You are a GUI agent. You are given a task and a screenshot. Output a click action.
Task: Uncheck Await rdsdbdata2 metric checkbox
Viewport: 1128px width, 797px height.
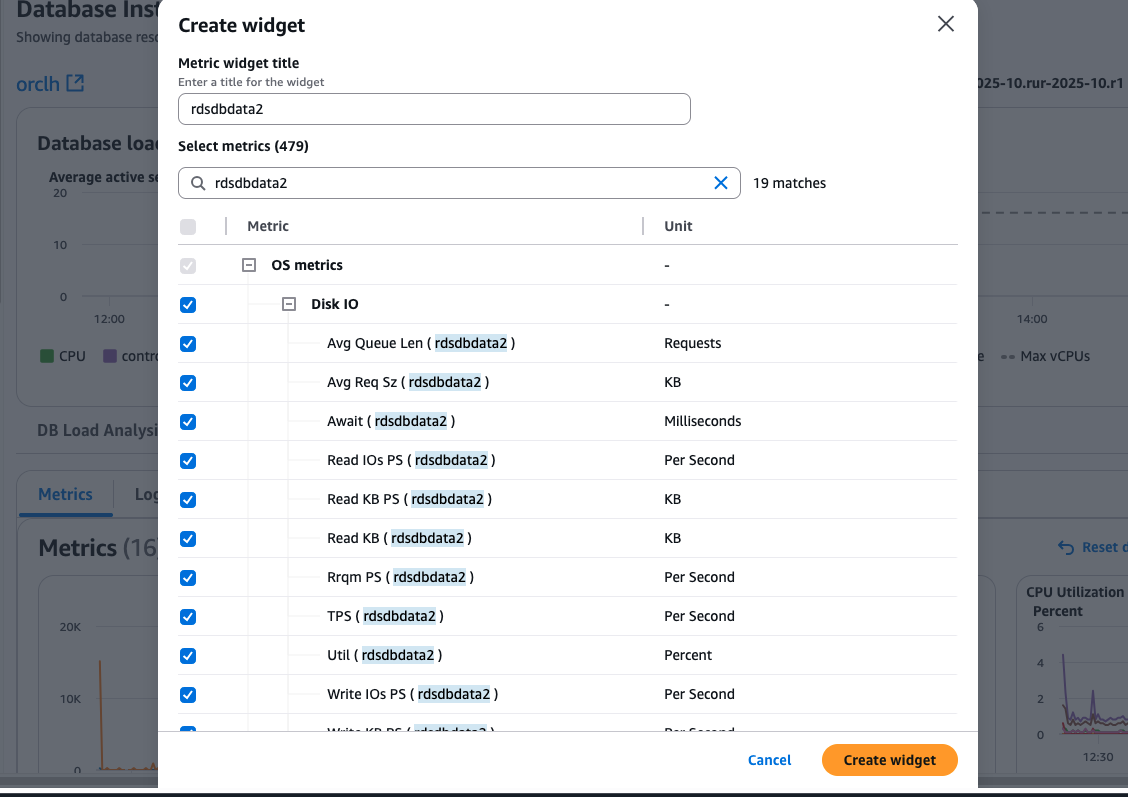188,422
